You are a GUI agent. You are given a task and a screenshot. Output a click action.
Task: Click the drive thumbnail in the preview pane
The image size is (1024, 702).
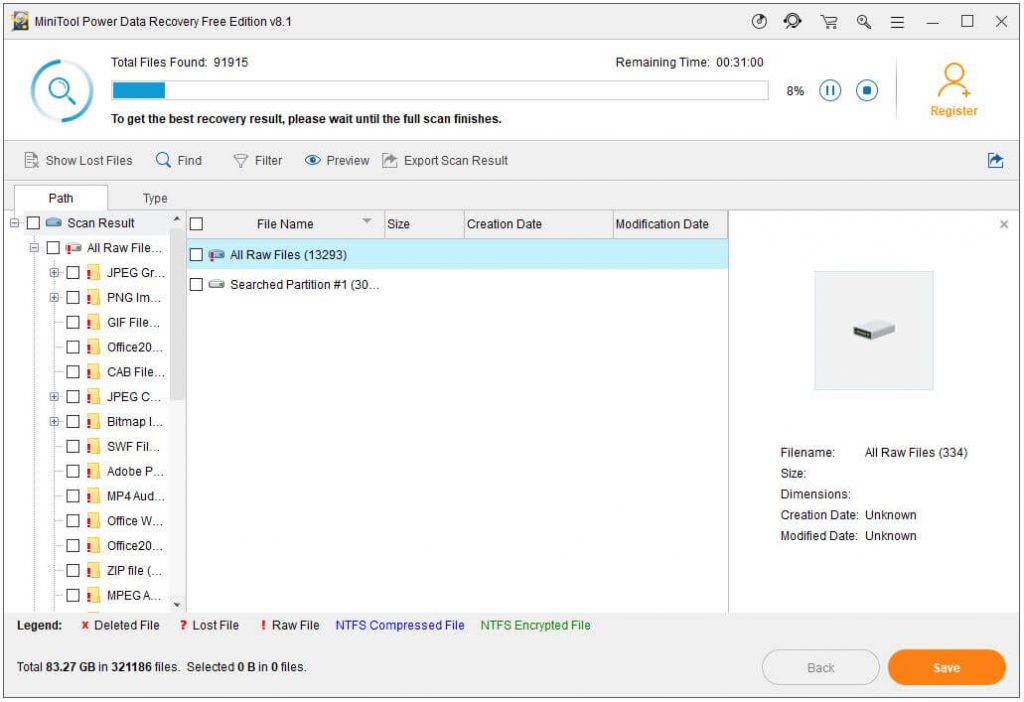[x=873, y=330]
